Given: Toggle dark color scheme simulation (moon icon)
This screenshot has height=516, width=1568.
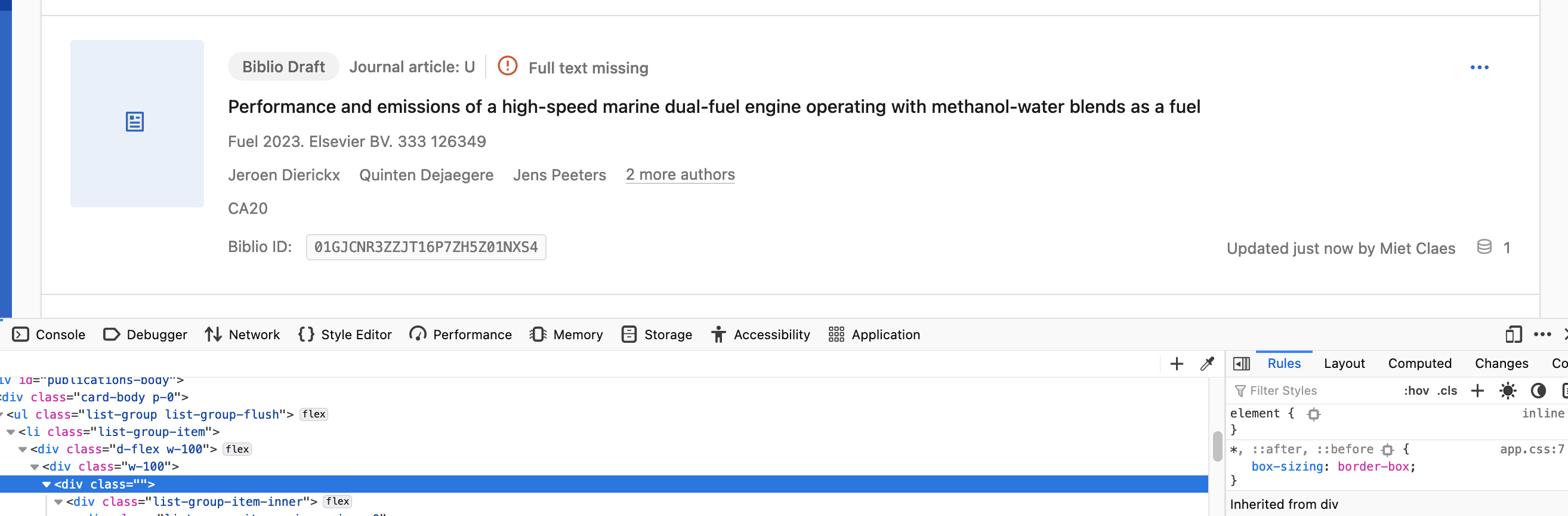Looking at the screenshot, I should coord(1538,391).
